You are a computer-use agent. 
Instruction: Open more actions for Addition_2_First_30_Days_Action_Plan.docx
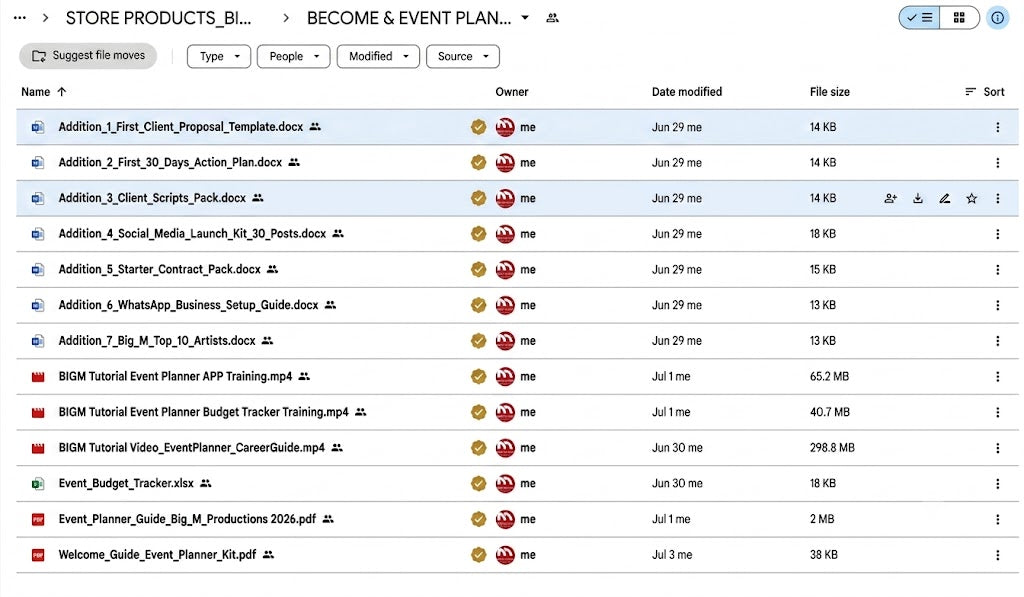click(x=997, y=163)
